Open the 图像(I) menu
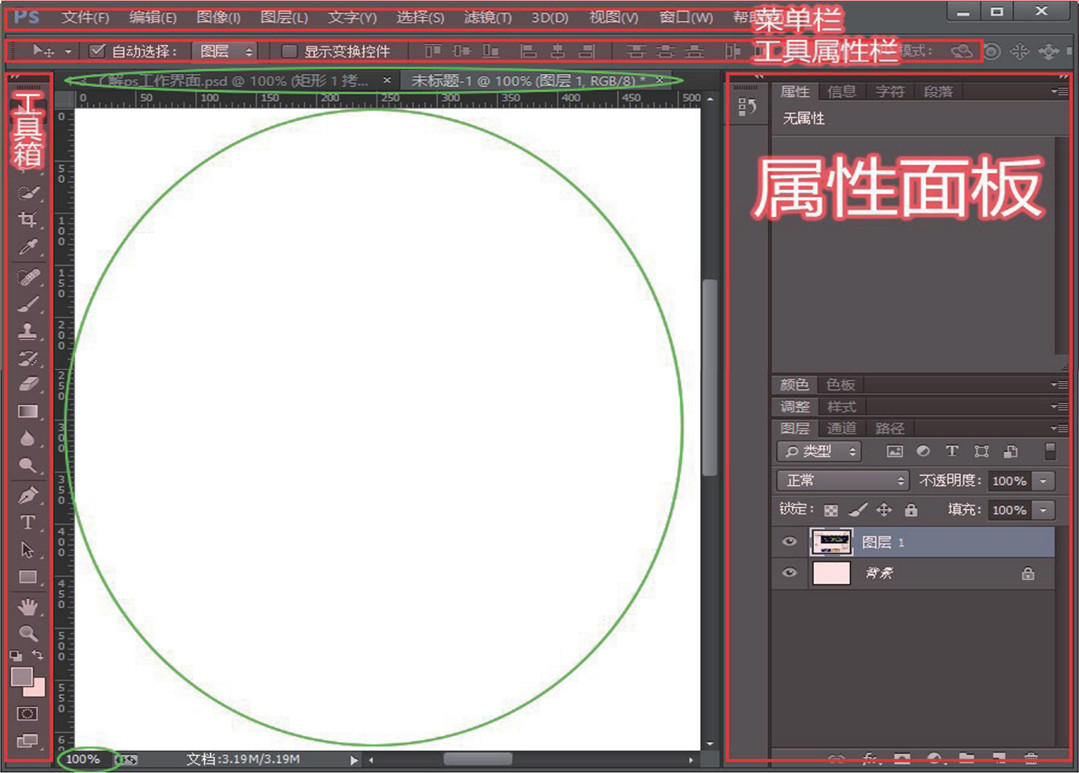 218,17
